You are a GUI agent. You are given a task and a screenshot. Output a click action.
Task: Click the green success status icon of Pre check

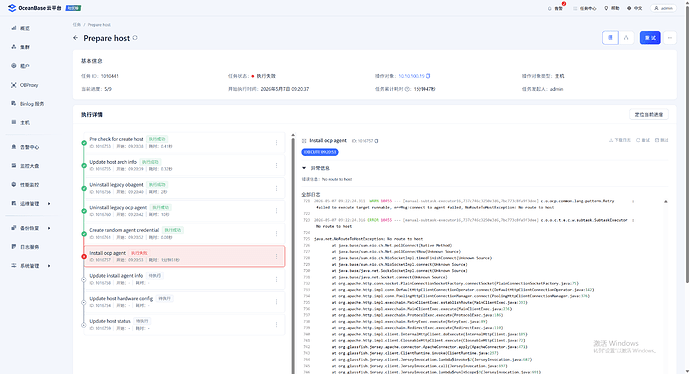click(84, 143)
